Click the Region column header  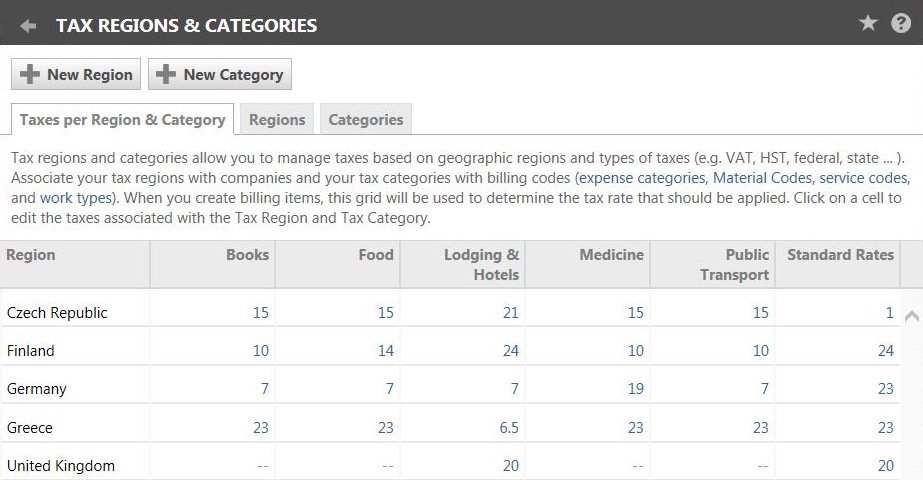(x=31, y=255)
